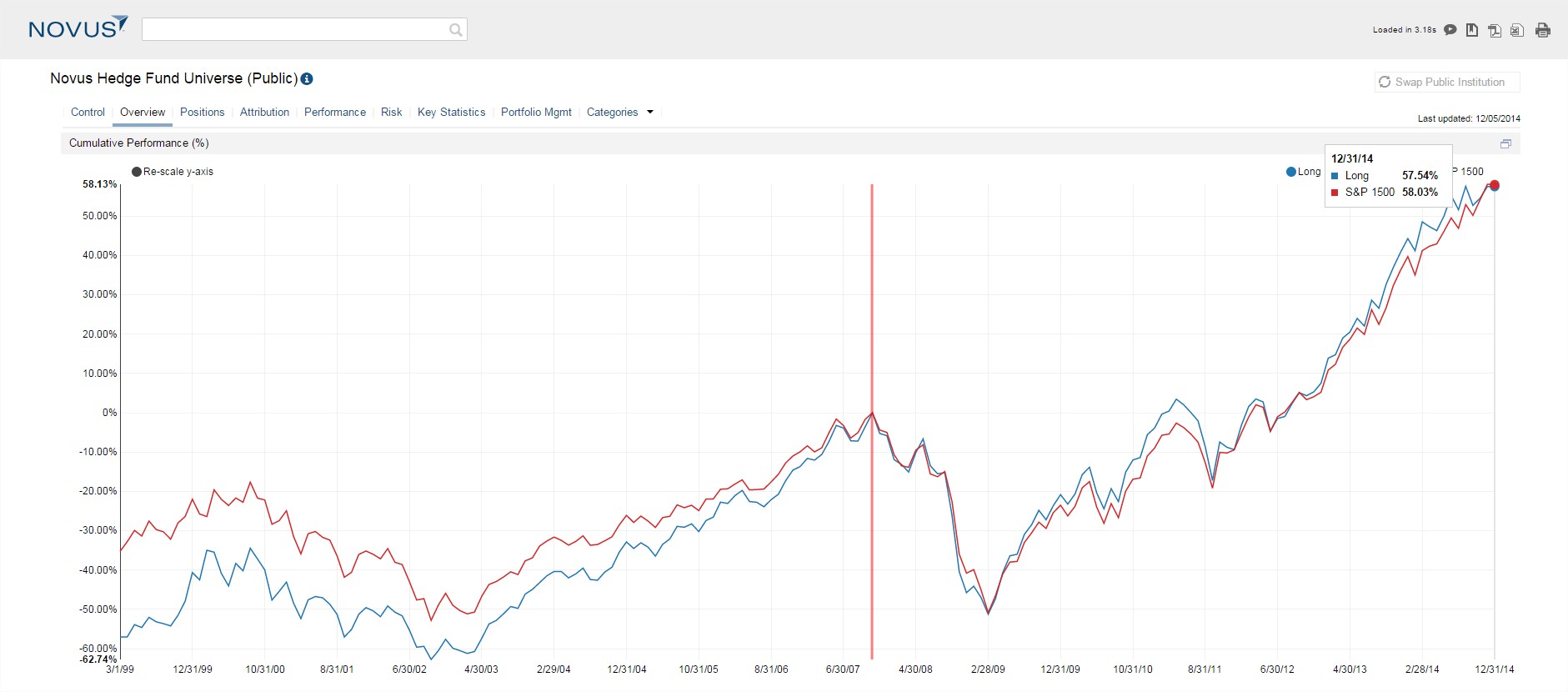Toggle the Long series in the legend

(1304, 172)
